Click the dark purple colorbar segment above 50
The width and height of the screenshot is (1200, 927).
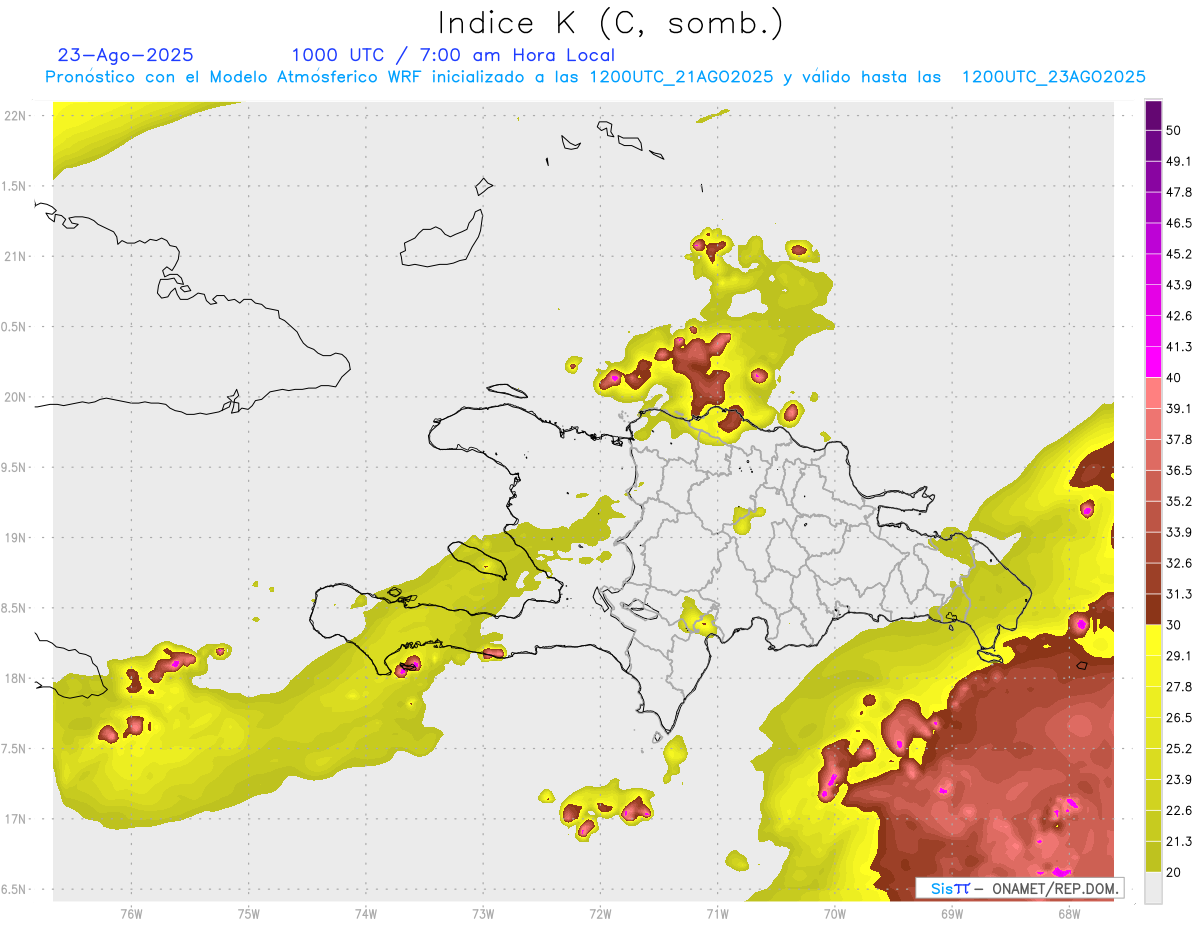(1153, 115)
